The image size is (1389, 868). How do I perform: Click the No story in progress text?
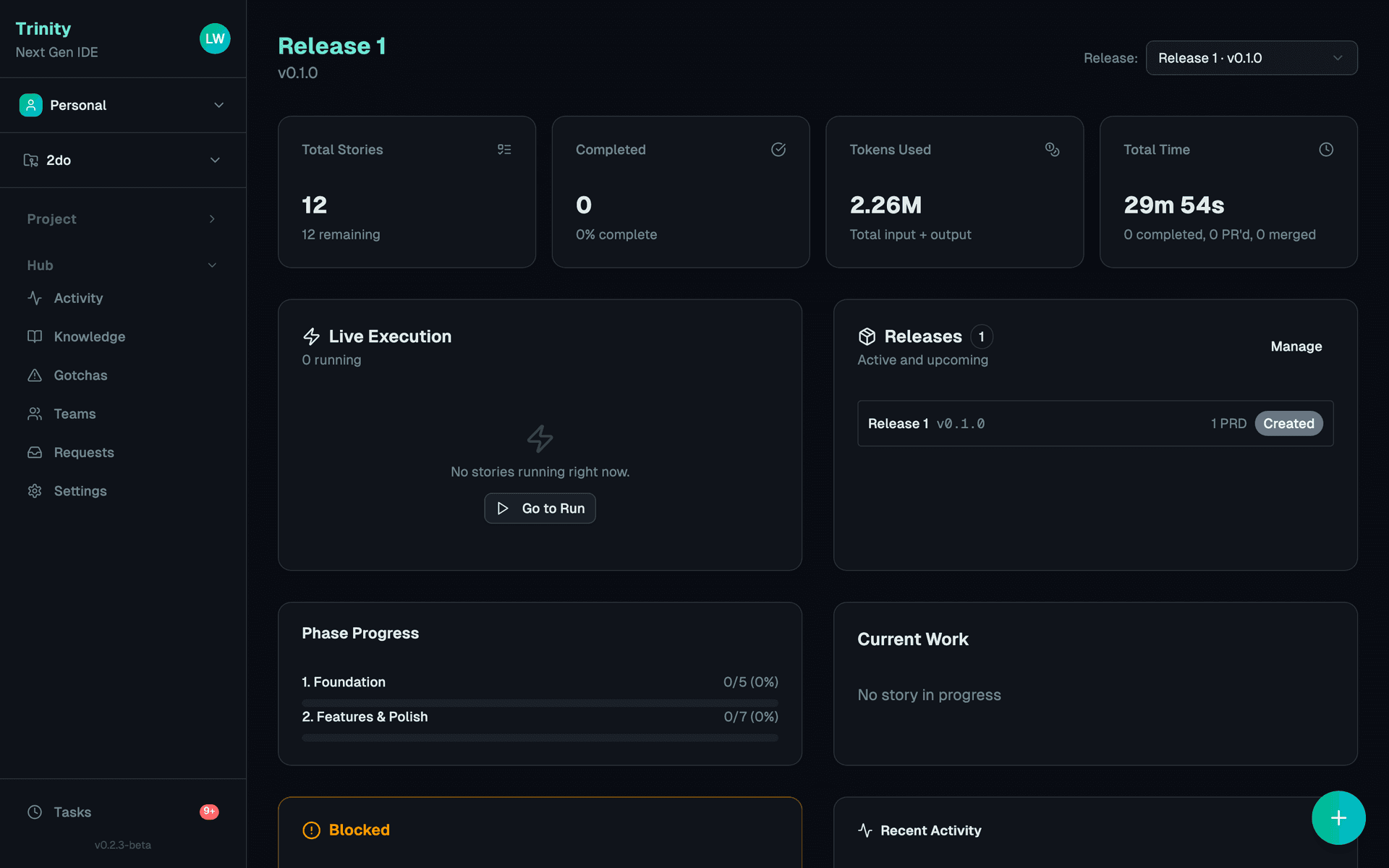click(929, 695)
